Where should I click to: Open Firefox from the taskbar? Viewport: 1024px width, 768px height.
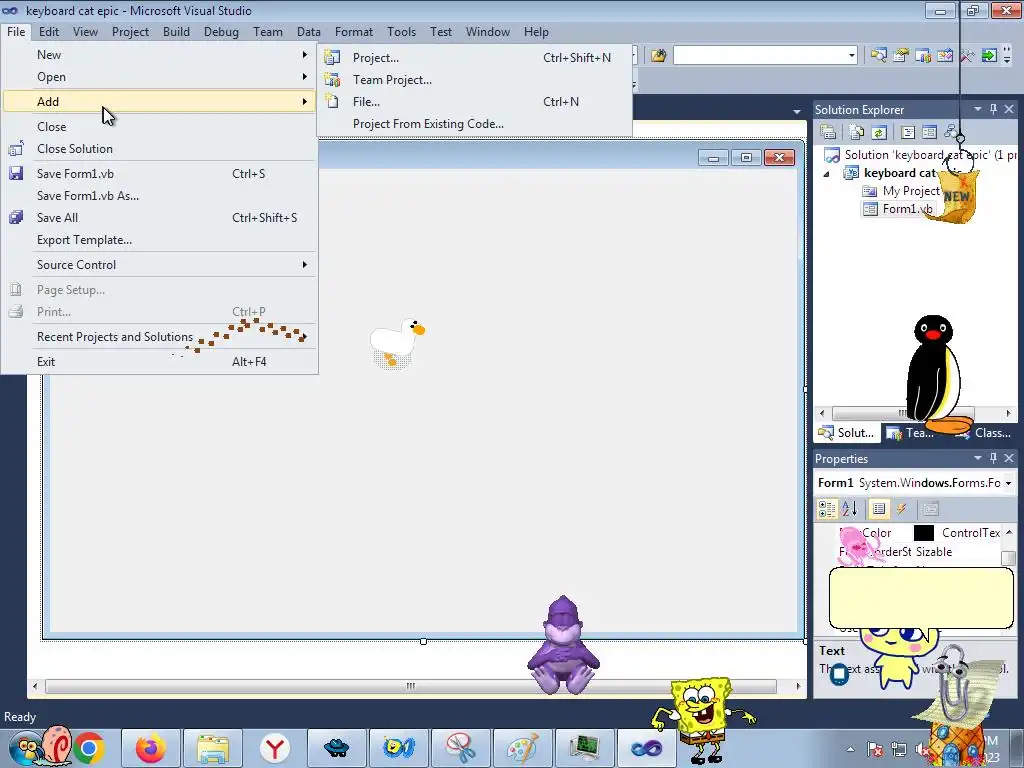150,748
